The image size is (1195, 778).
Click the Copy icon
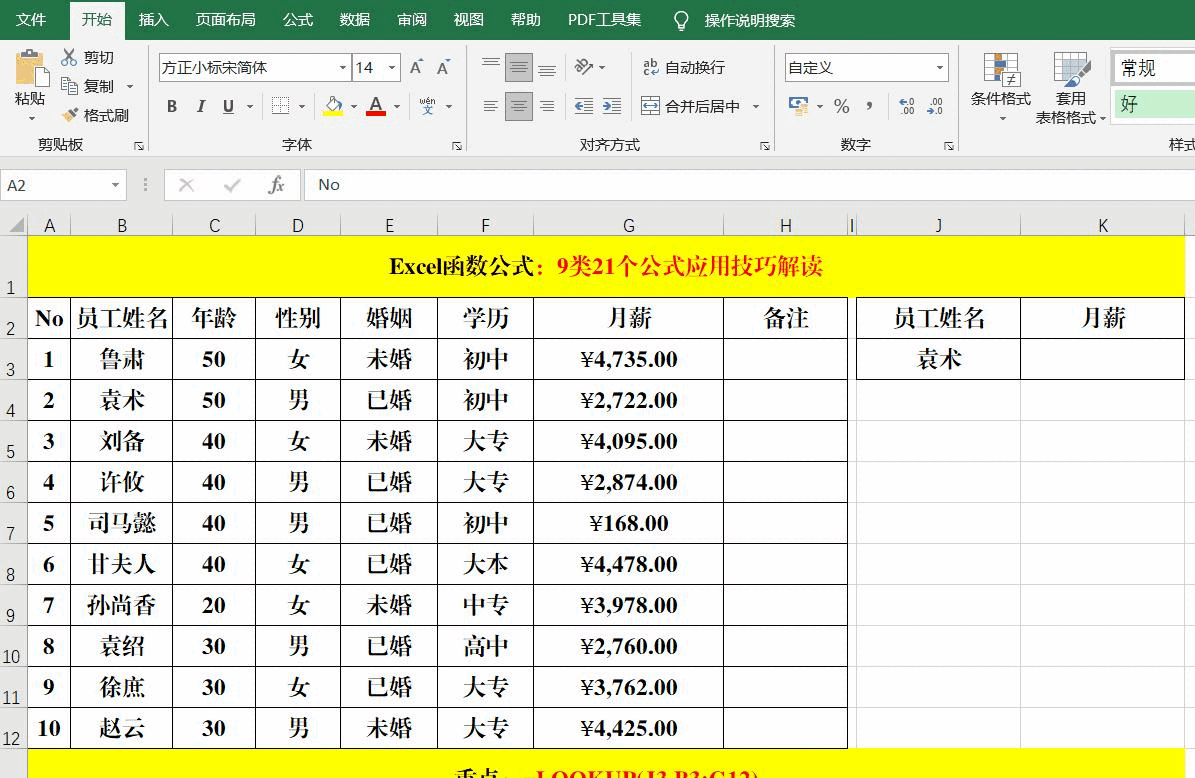point(70,86)
